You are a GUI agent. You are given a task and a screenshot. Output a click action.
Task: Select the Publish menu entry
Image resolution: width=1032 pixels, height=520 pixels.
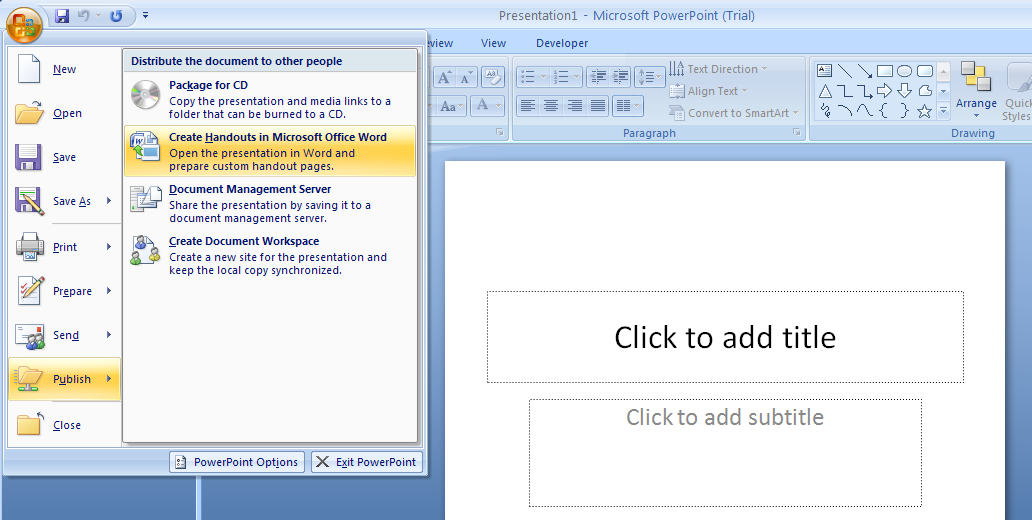point(64,379)
